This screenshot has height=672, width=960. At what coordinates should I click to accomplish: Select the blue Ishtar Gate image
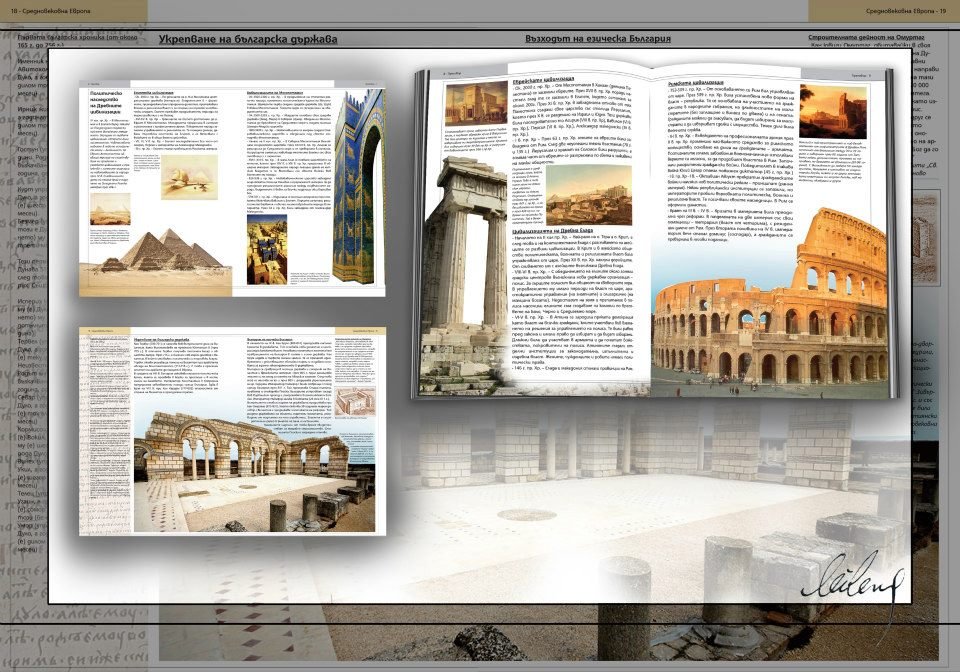pos(359,187)
